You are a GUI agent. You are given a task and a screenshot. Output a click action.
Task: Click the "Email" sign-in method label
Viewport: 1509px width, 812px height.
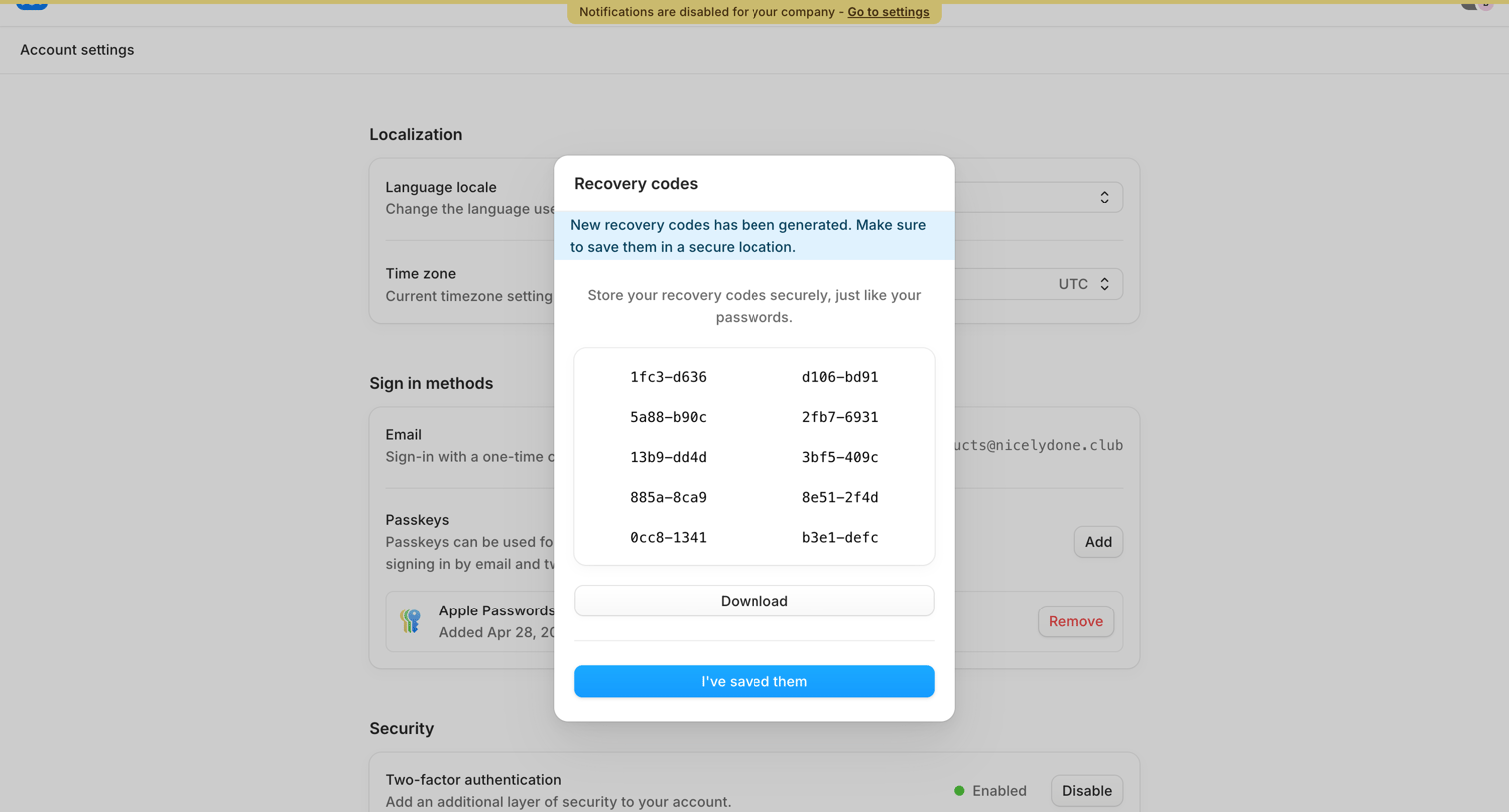pos(404,435)
